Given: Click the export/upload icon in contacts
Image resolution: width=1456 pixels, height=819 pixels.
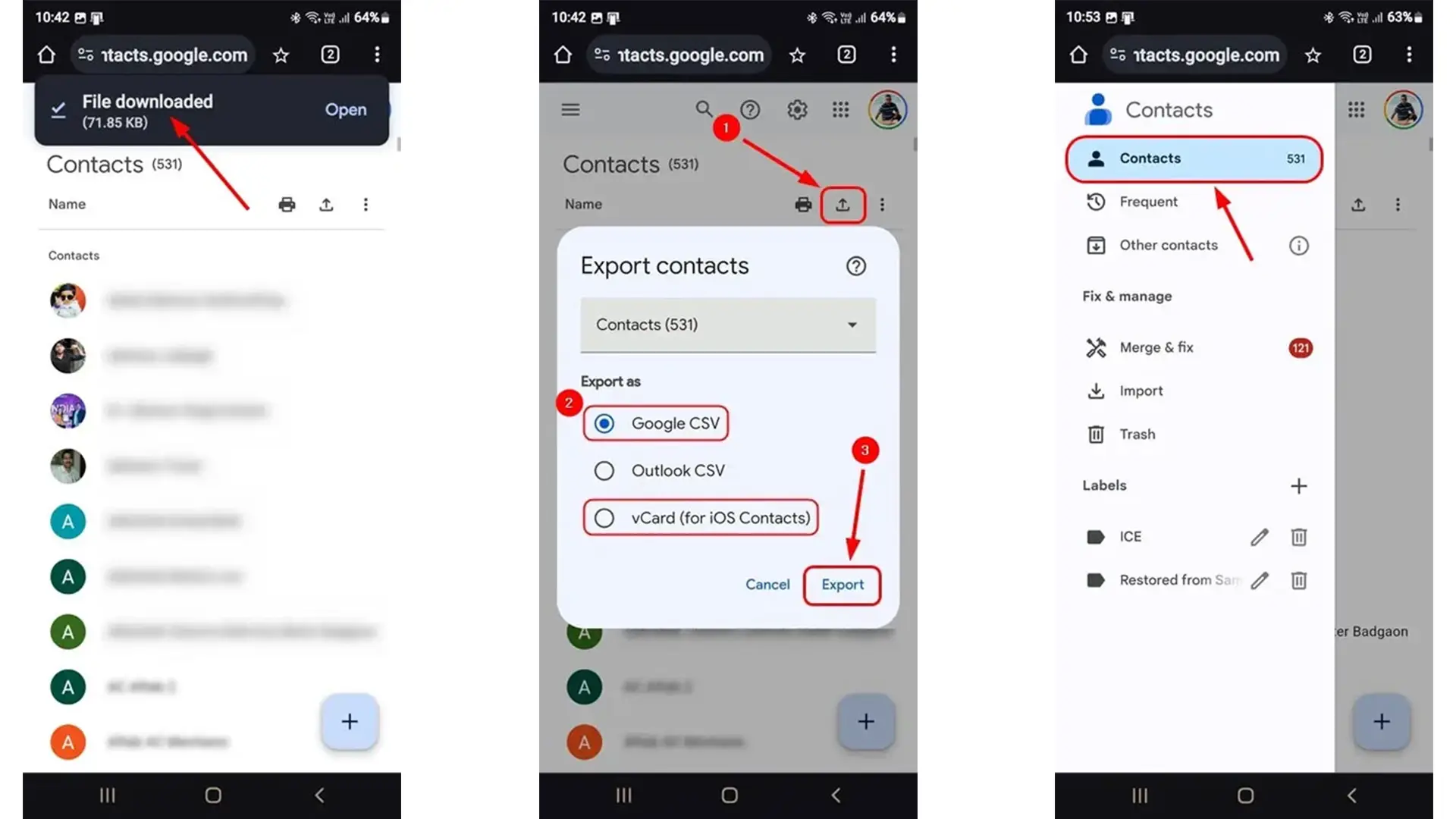Looking at the screenshot, I should coord(843,205).
